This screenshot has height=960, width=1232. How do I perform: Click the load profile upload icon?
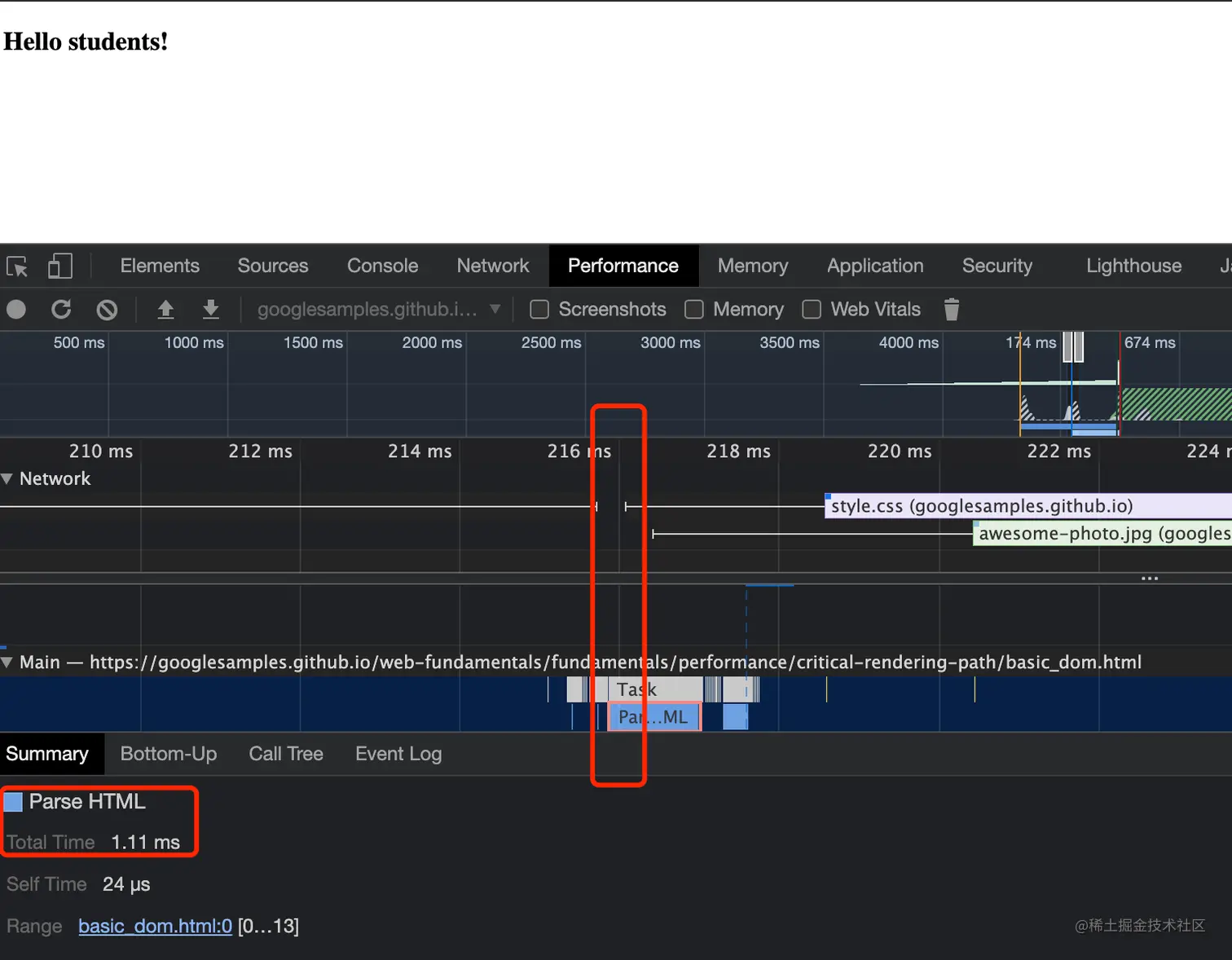pyautogui.click(x=165, y=310)
